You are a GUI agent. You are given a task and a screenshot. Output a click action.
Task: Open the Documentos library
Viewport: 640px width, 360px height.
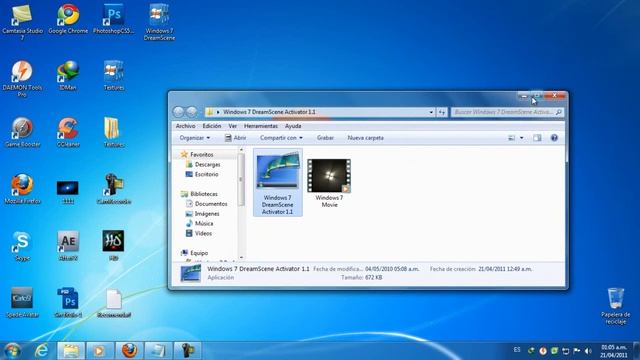207,204
